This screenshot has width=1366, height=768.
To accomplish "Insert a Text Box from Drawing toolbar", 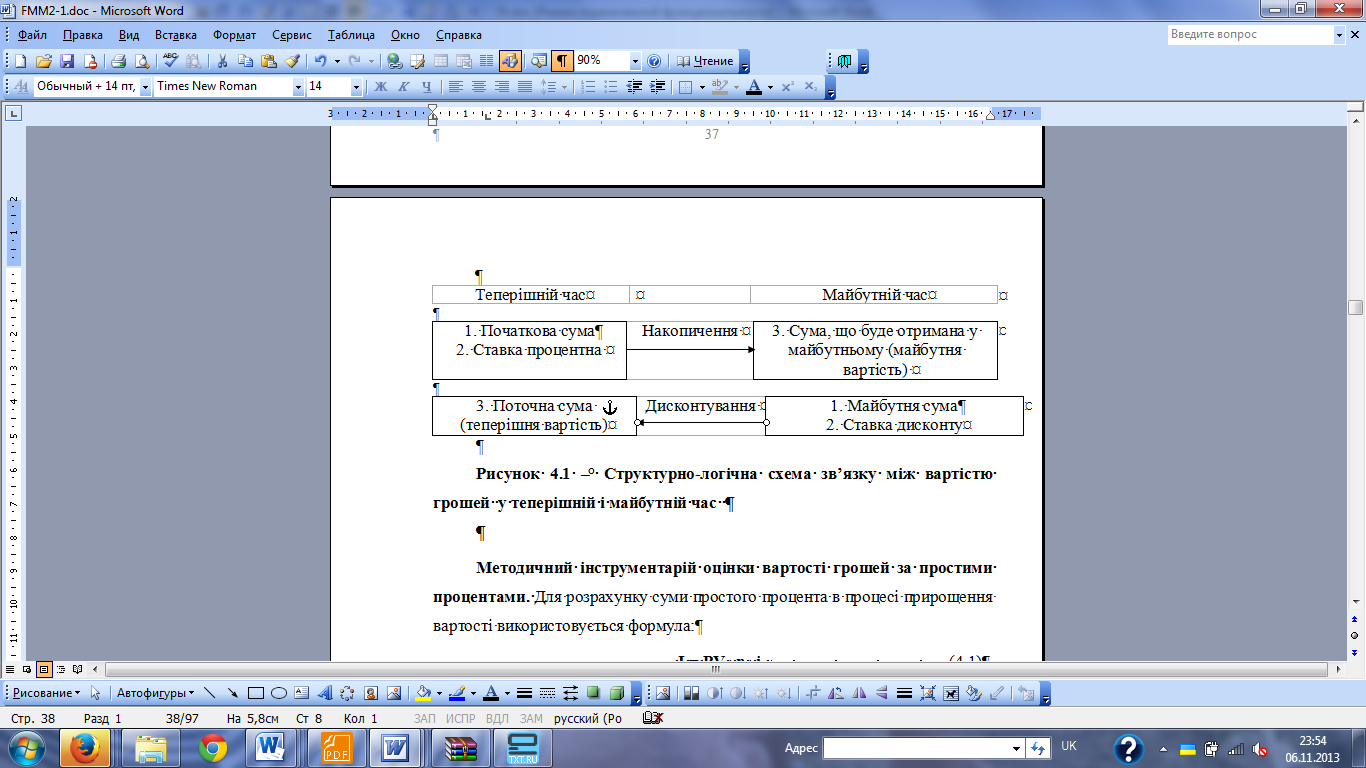I will [301, 692].
